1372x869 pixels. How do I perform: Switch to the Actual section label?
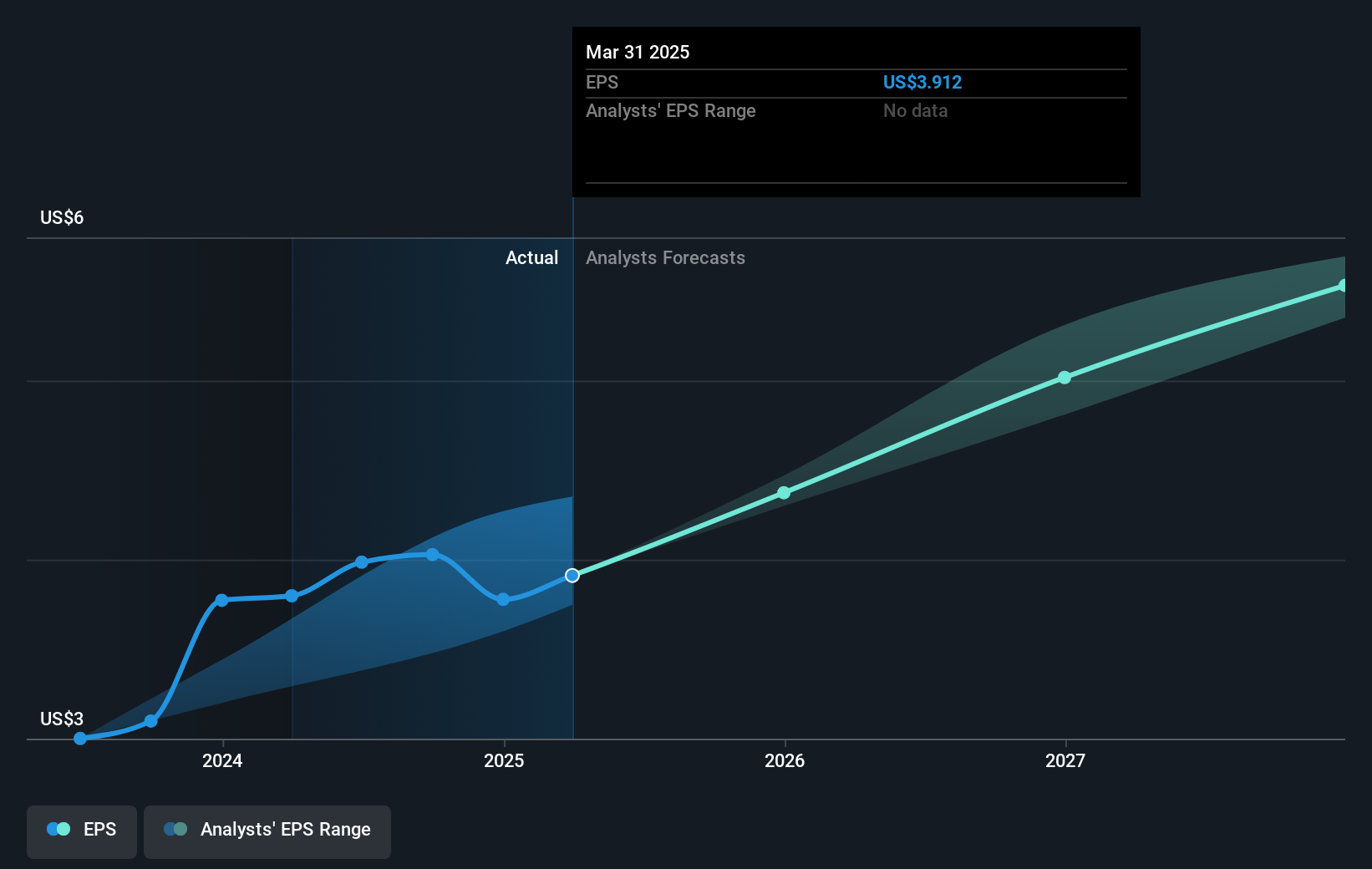tap(531, 257)
